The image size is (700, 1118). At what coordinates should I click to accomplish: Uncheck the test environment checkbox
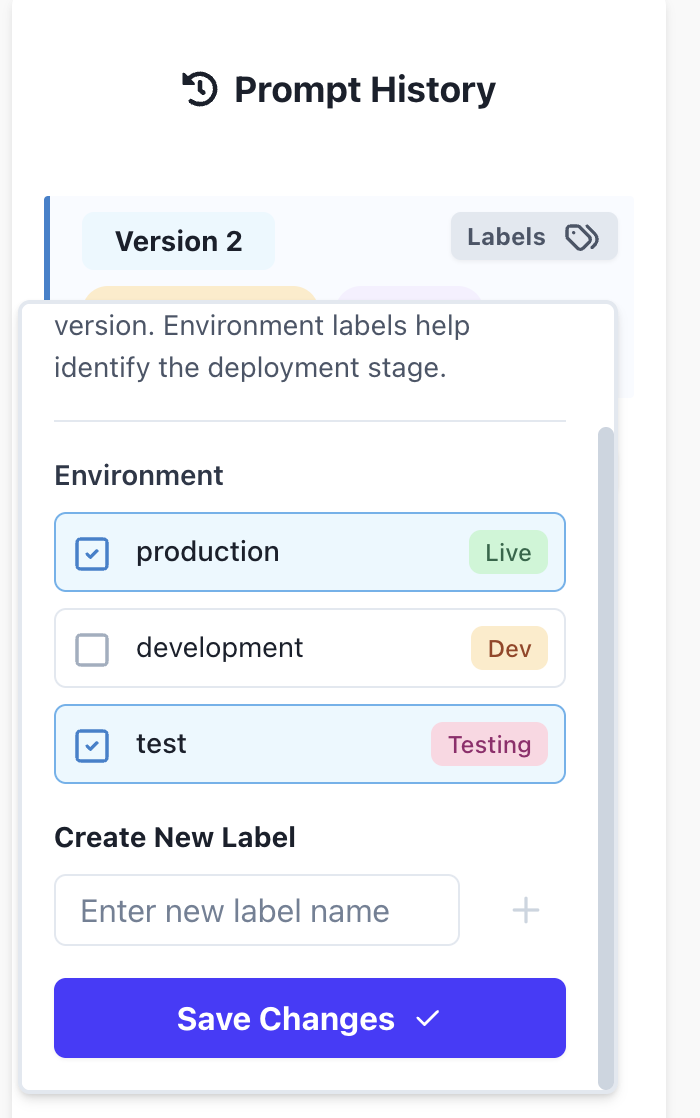92,745
